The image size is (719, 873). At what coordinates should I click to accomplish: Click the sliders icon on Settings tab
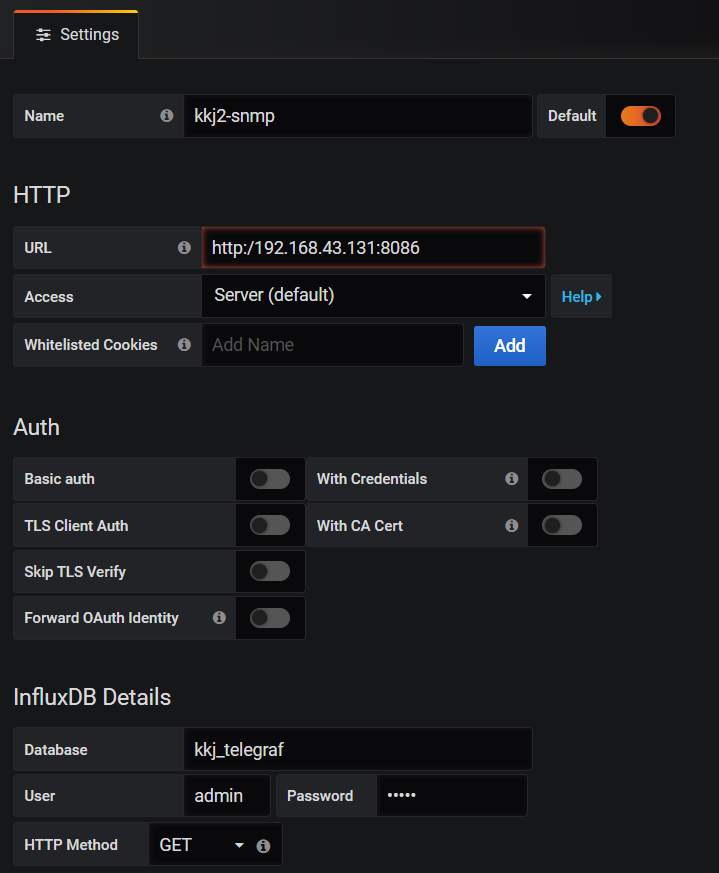click(x=43, y=35)
